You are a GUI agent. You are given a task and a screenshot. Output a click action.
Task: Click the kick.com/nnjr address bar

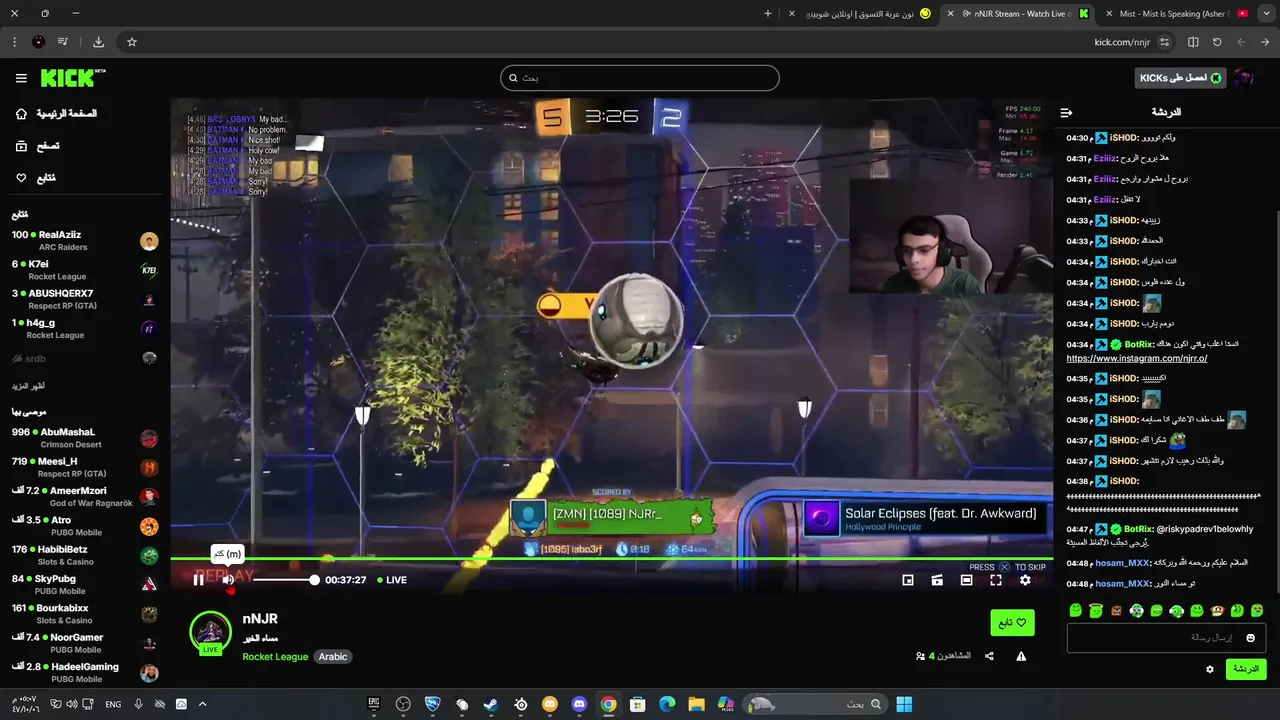[x=1122, y=43]
